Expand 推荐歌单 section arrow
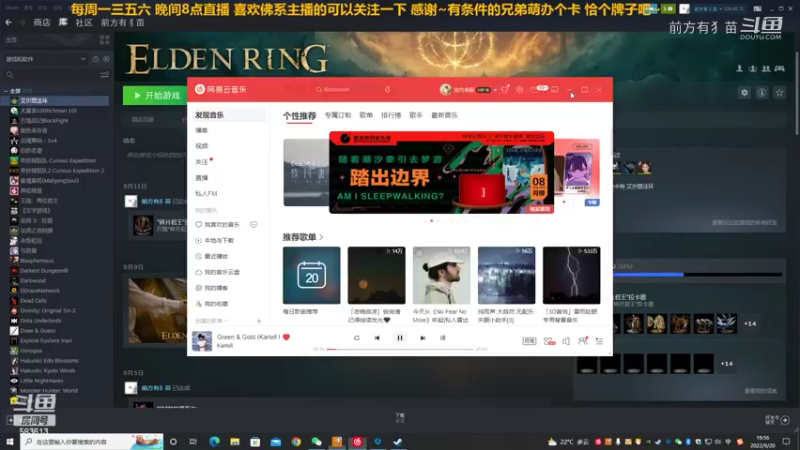800x450 pixels. coord(321,237)
